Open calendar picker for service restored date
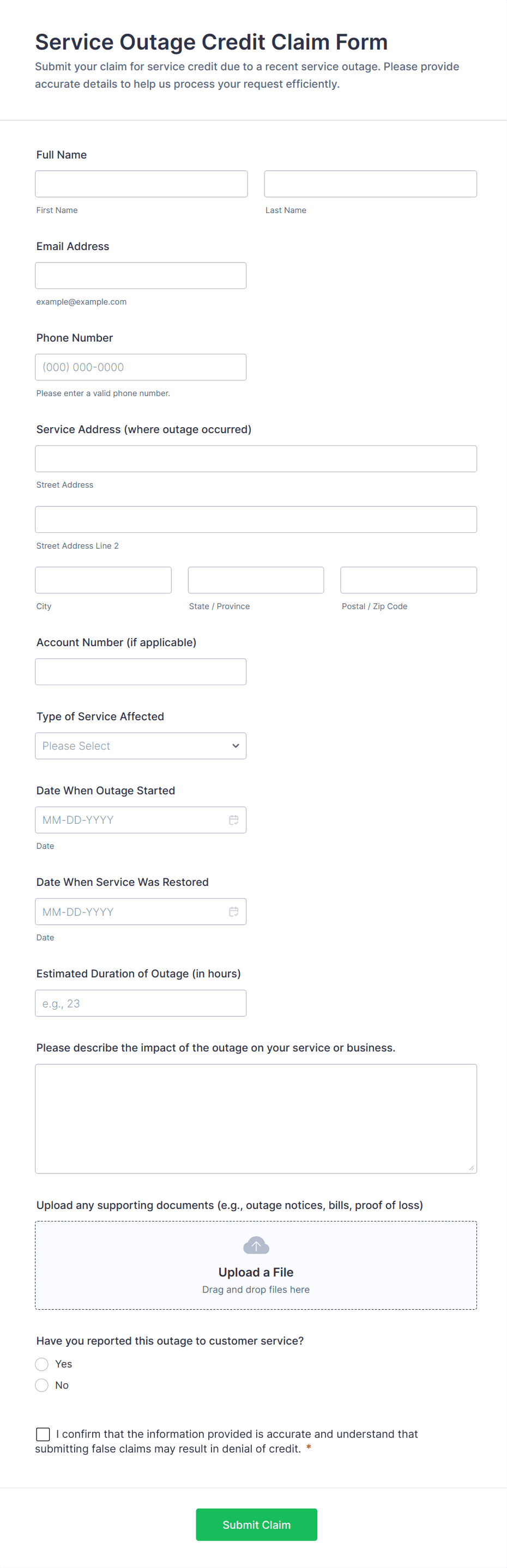This screenshot has height=1568, width=507. [233, 911]
